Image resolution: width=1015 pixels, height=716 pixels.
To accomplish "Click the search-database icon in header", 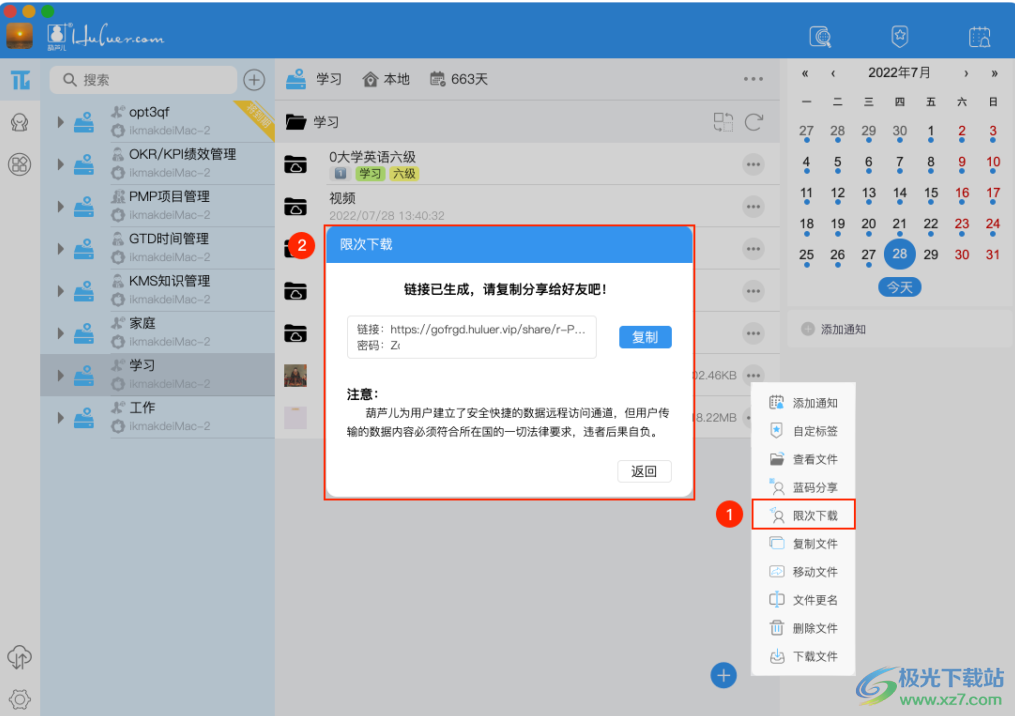I will (820, 36).
